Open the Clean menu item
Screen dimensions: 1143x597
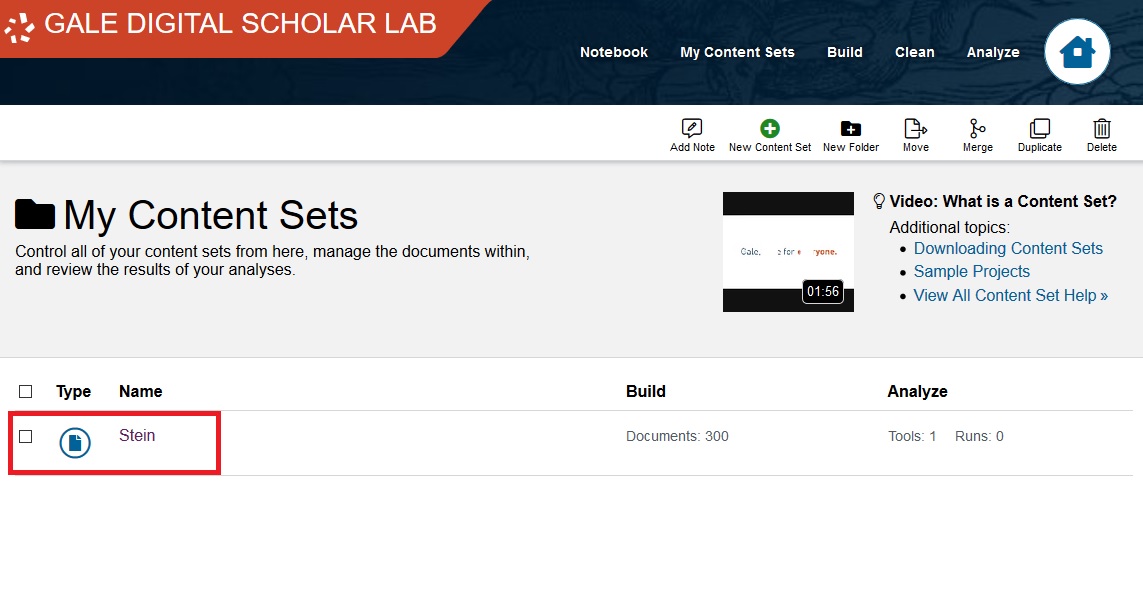click(x=914, y=52)
